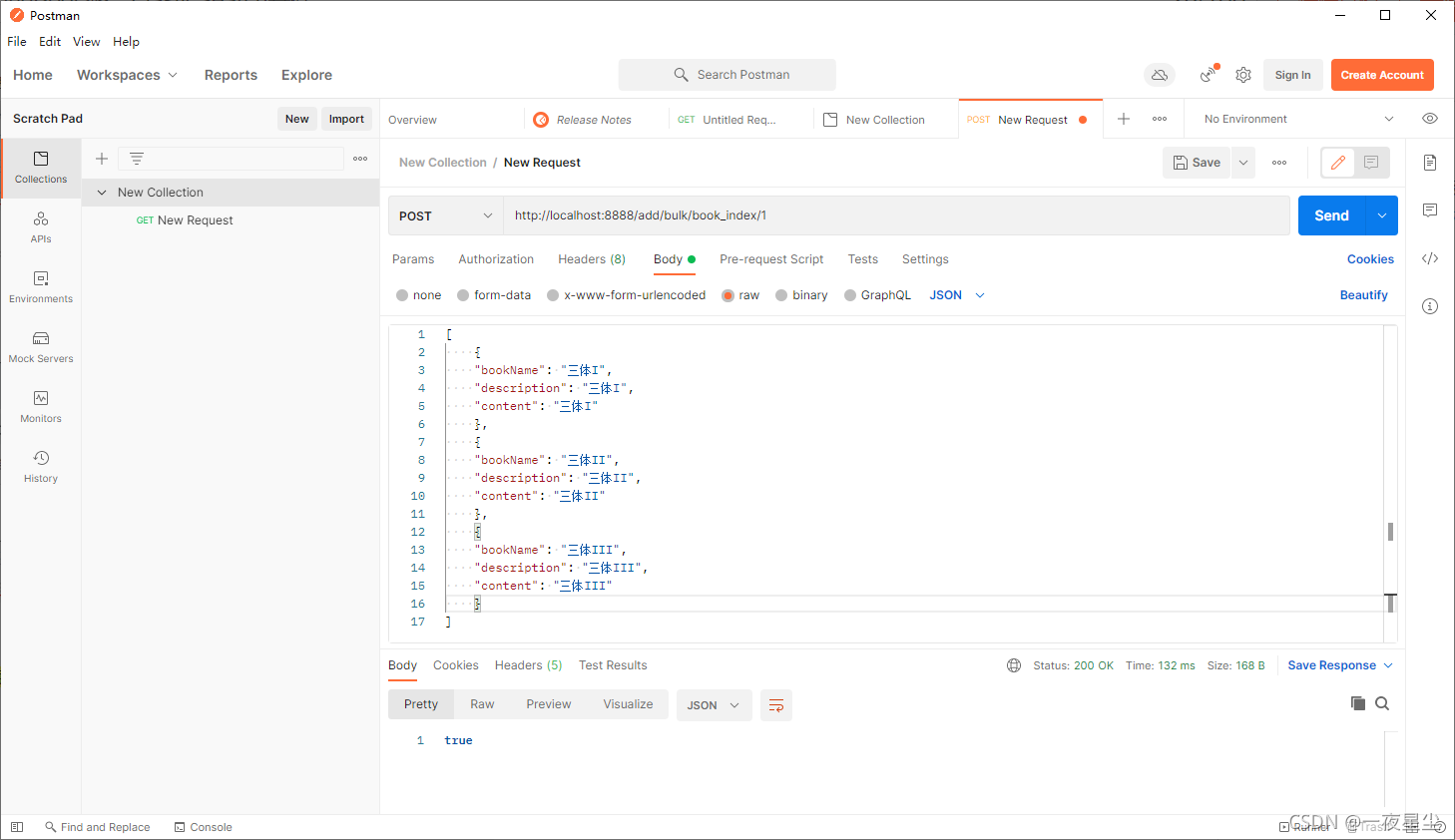
Task: Search the response with magnifier icon
Action: tap(1382, 703)
